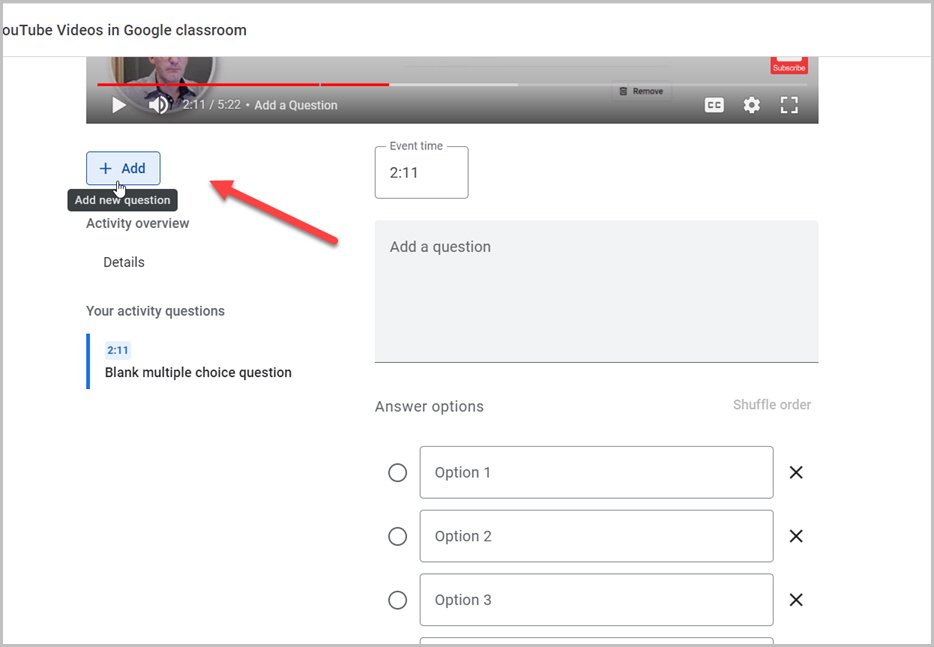Select radio button for Option 2
934x647 pixels.
pyautogui.click(x=398, y=536)
